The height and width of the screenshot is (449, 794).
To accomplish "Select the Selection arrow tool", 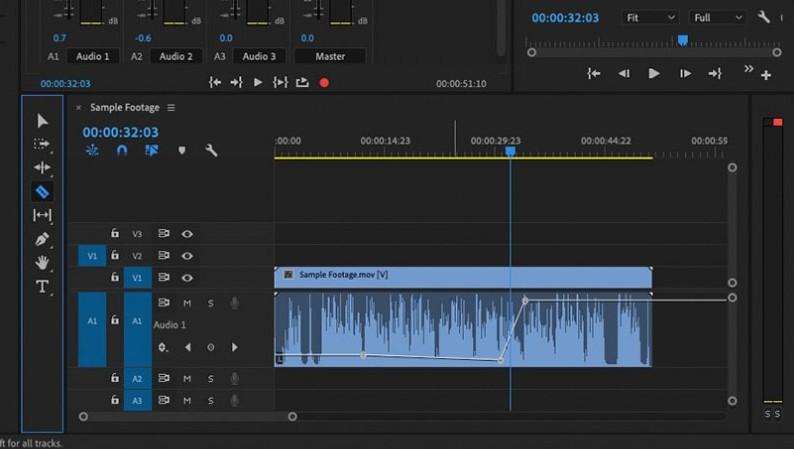I will pos(43,120).
